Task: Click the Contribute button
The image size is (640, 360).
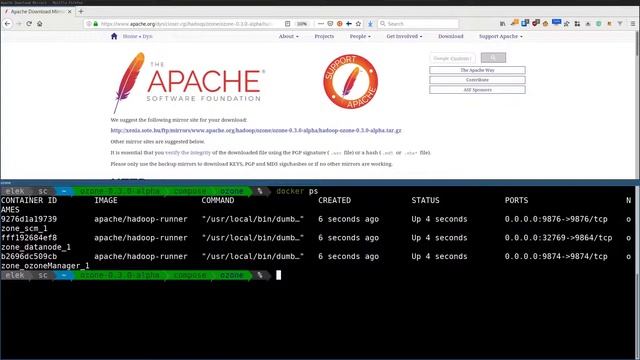Action: pos(477,80)
